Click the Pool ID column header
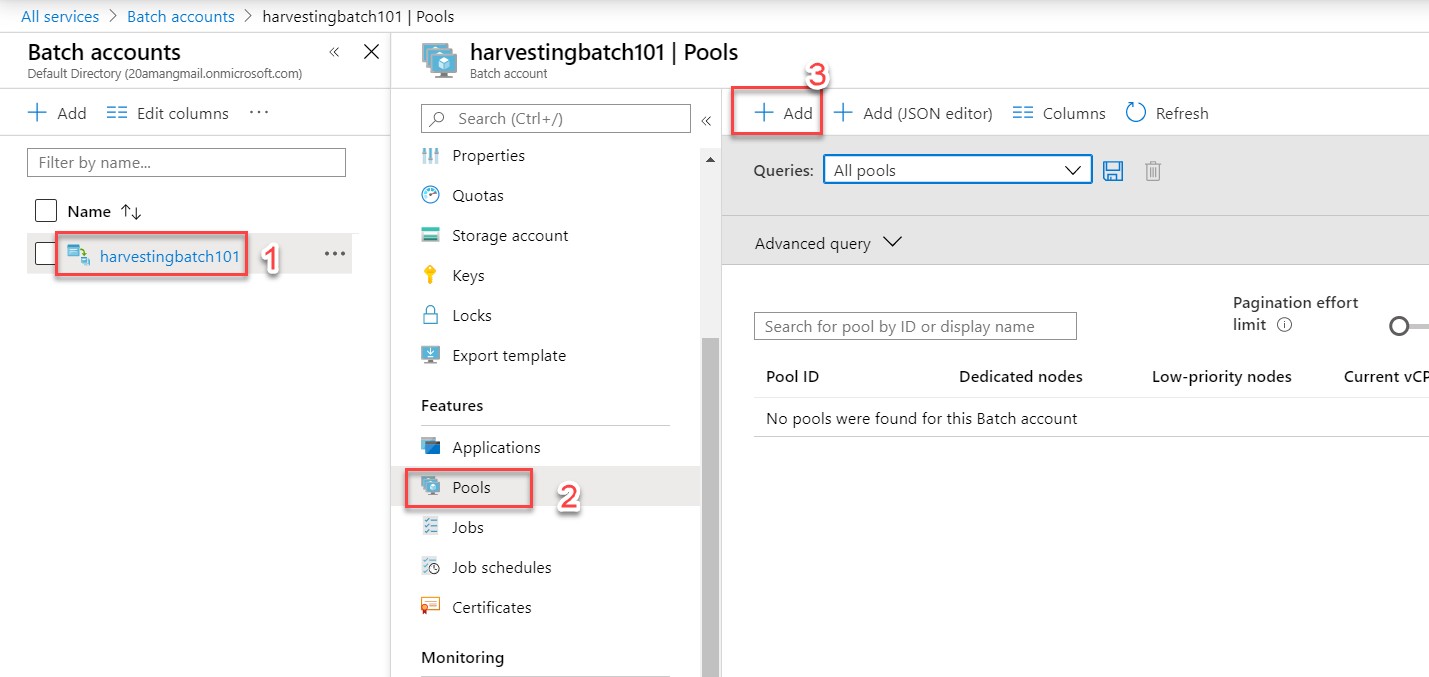 [792, 377]
